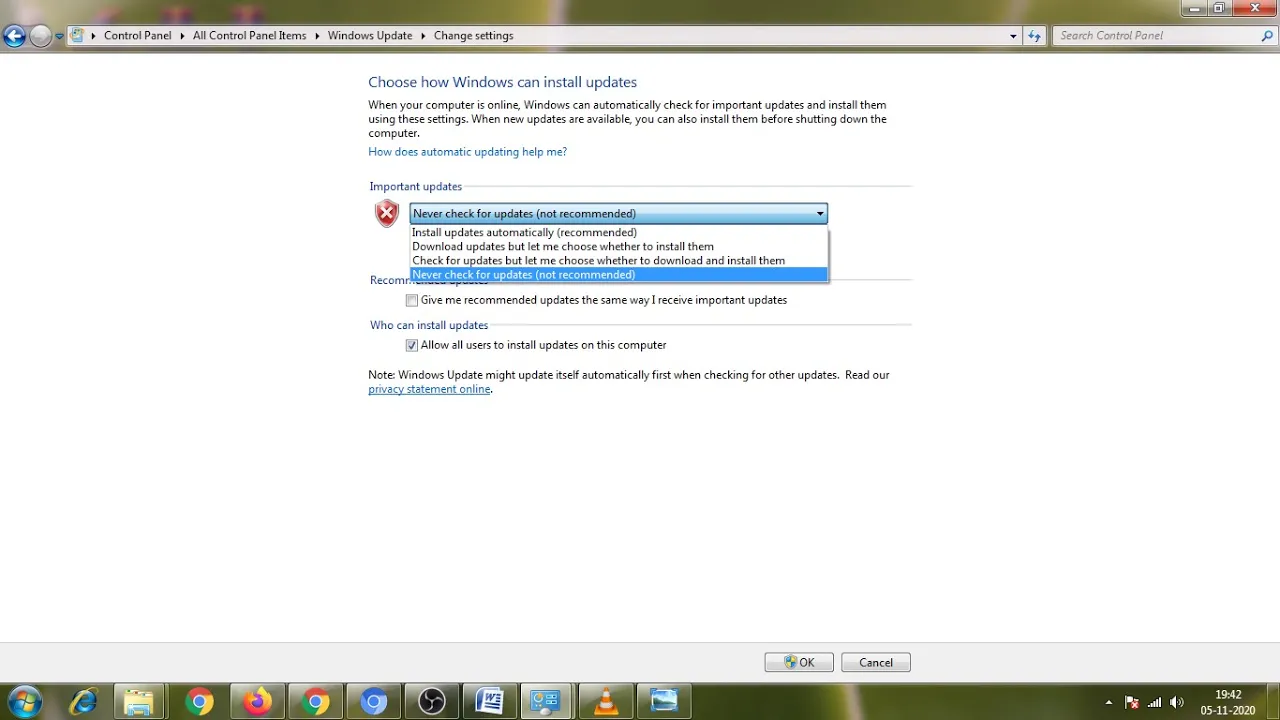
Task: Open Microsoft Word from taskbar
Action: (x=489, y=702)
